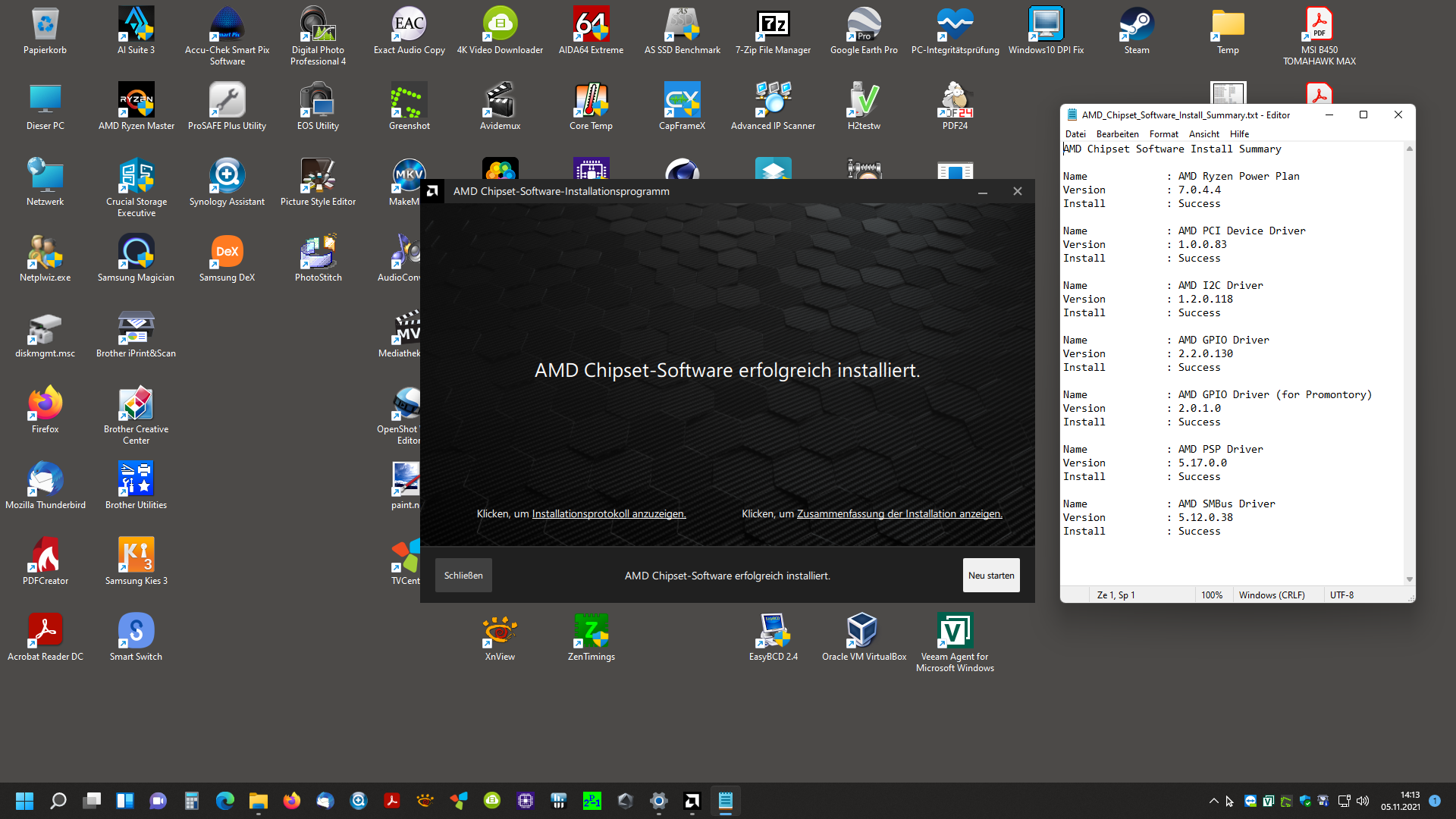This screenshot has height=819, width=1456.
Task: Open AMD Ryzen Master desktop icon
Action: click(x=136, y=100)
